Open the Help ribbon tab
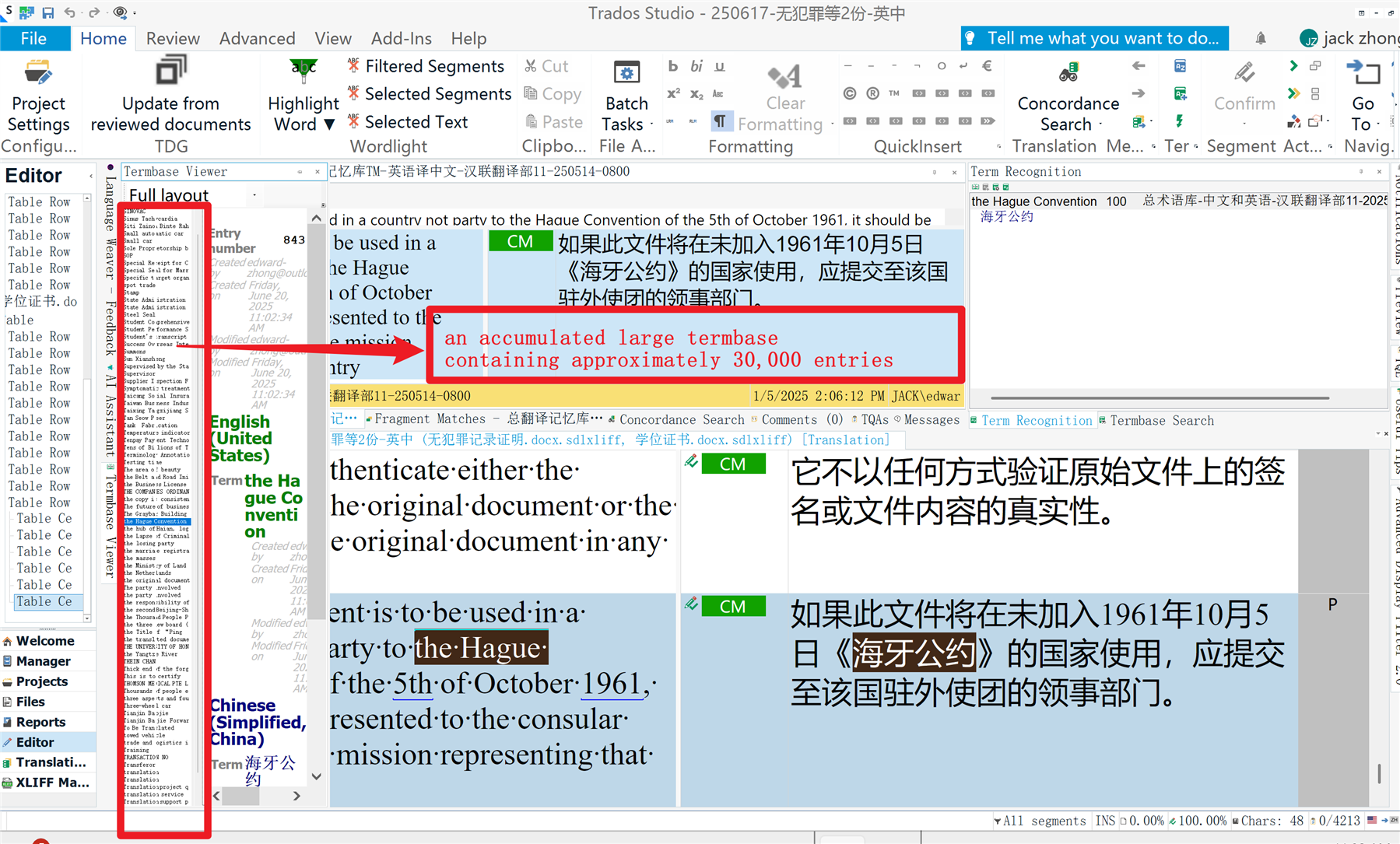This screenshot has height=844, width=1400. [x=468, y=38]
